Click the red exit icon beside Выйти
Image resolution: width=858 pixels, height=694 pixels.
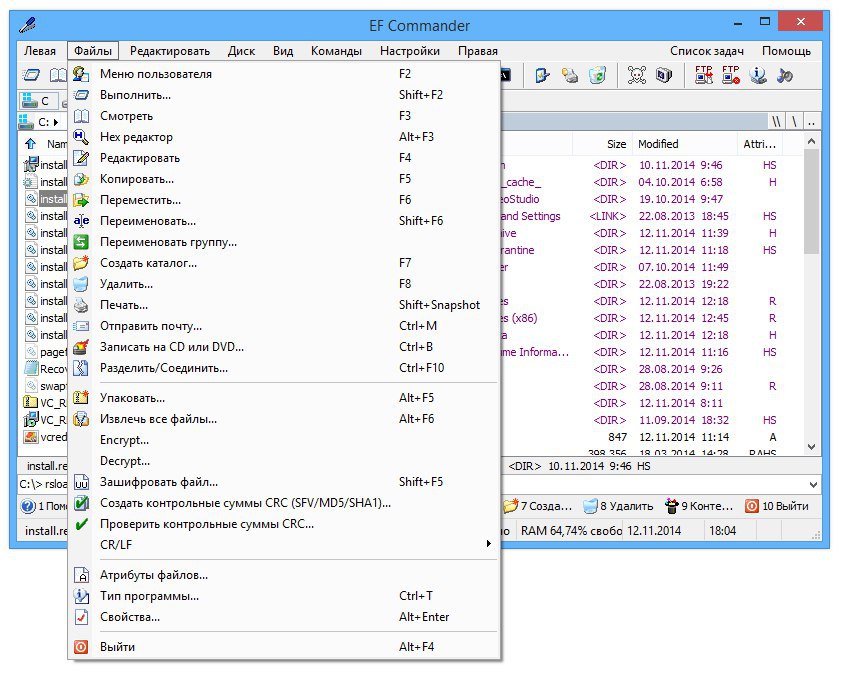click(81, 647)
